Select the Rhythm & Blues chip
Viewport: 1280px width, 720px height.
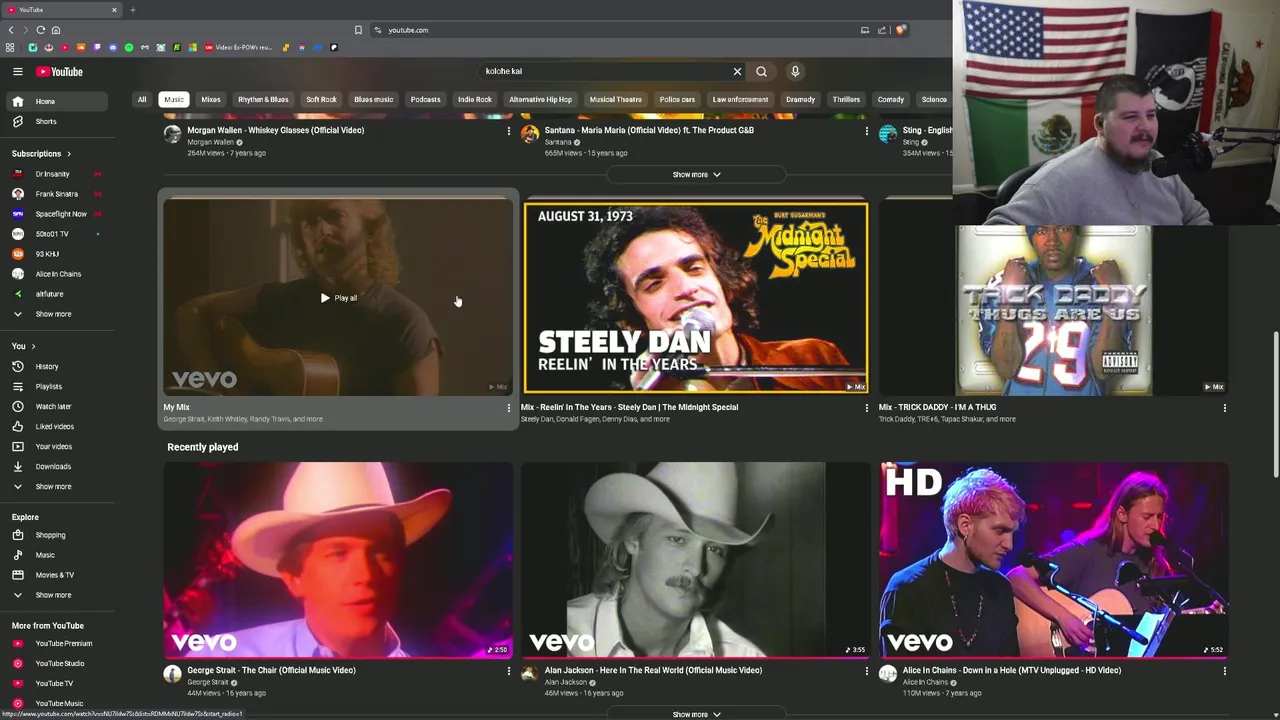coord(263,99)
